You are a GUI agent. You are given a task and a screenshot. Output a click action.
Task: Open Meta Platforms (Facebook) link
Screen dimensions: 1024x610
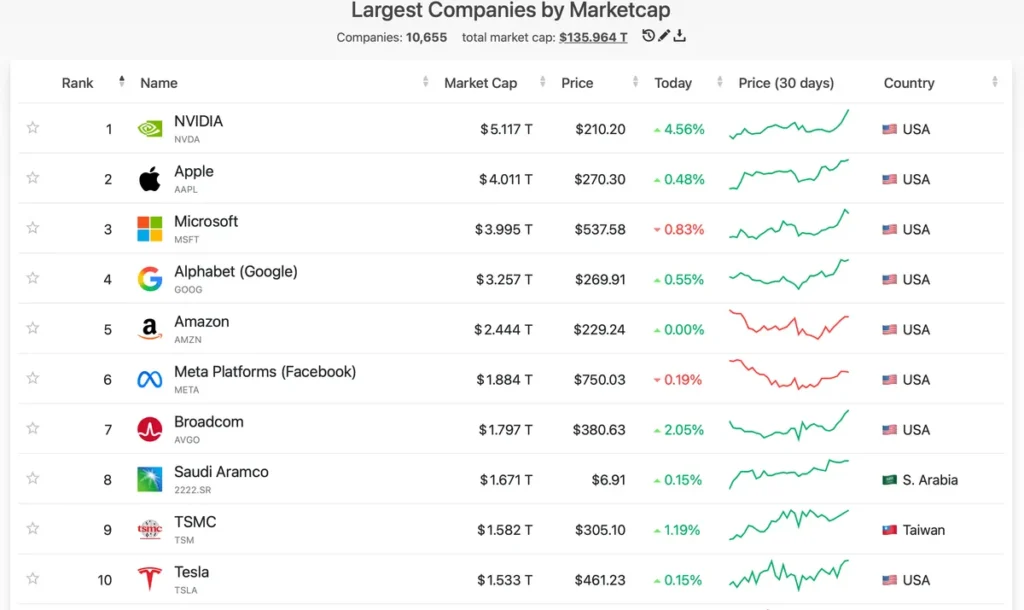tap(265, 372)
